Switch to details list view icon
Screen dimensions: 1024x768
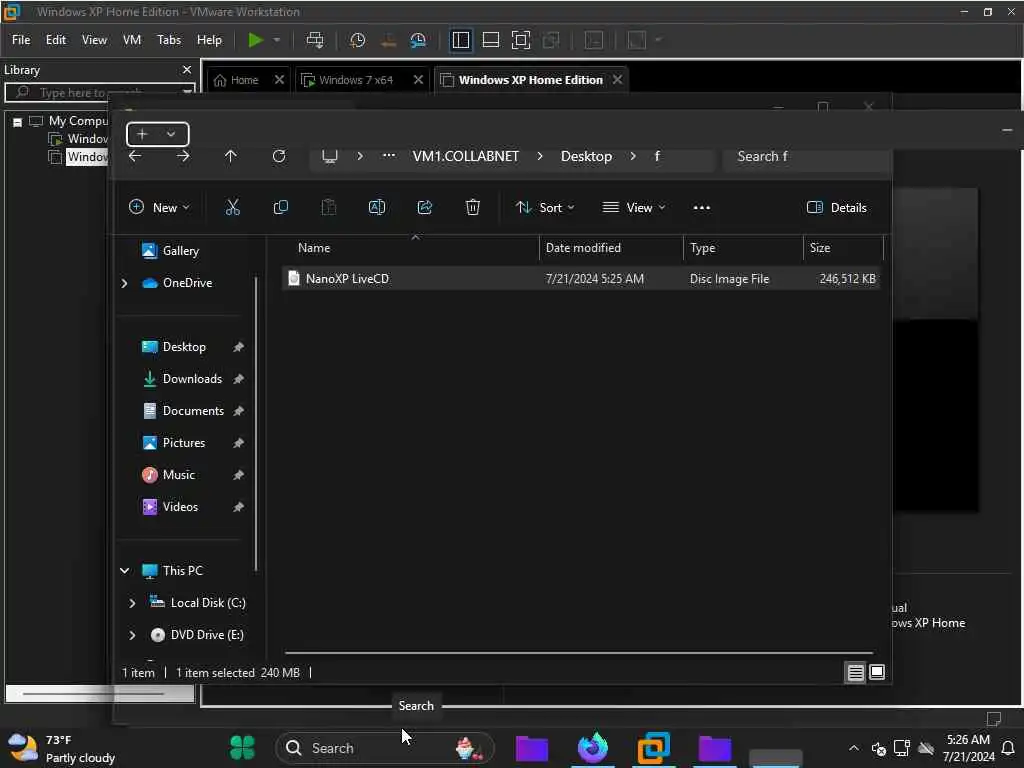click(x=856, y=672)
